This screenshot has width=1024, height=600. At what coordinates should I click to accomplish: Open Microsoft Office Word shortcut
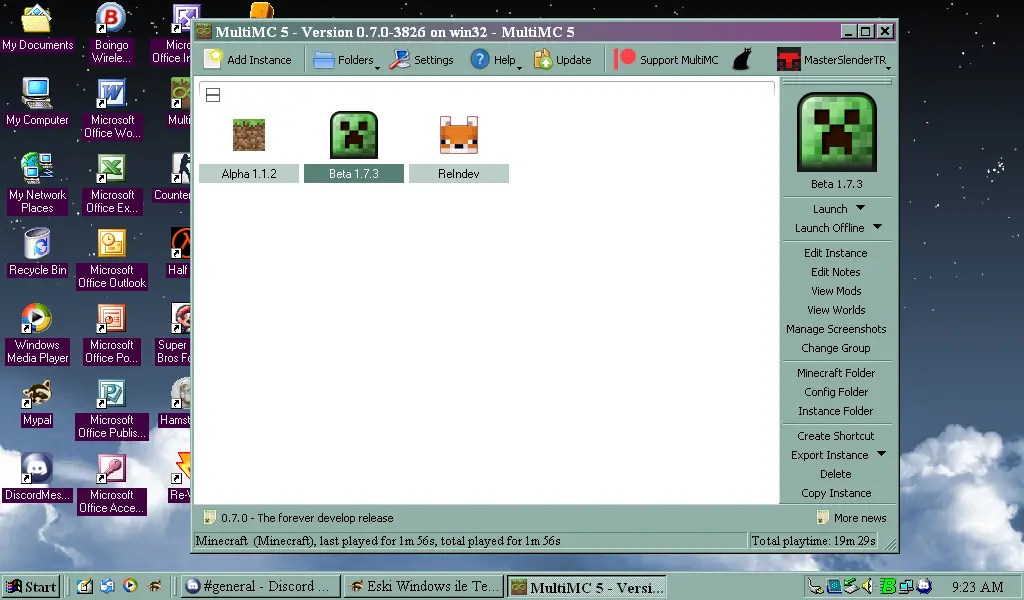(112, 108)
